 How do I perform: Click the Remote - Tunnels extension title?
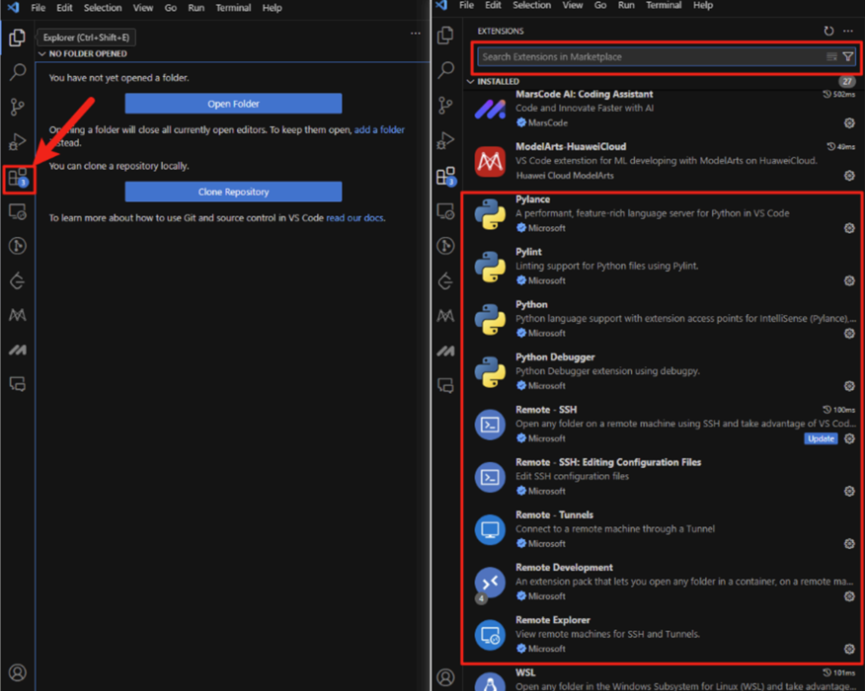(554, 515)
